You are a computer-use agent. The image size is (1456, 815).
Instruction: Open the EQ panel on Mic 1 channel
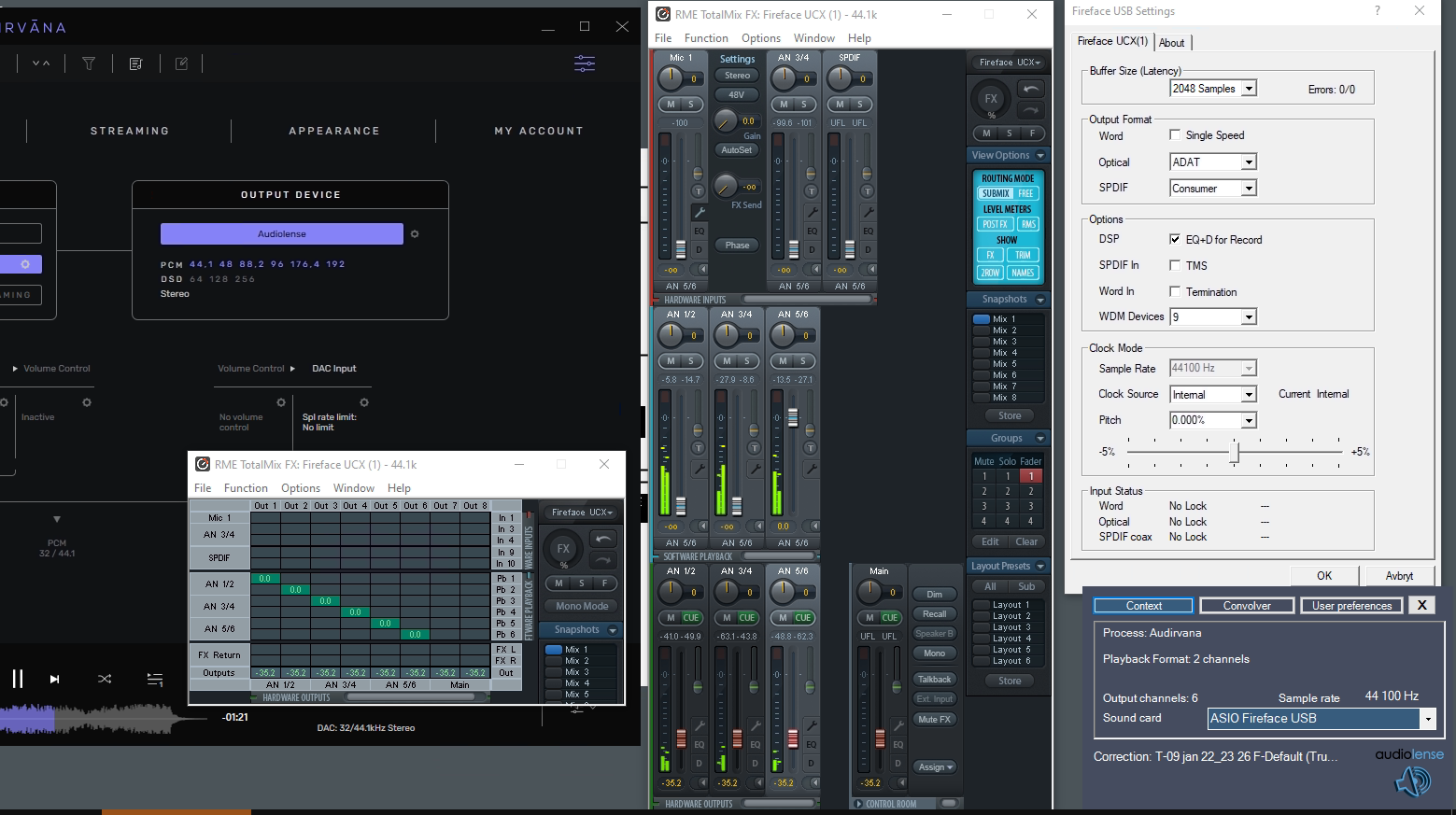(x=699, y=231)
